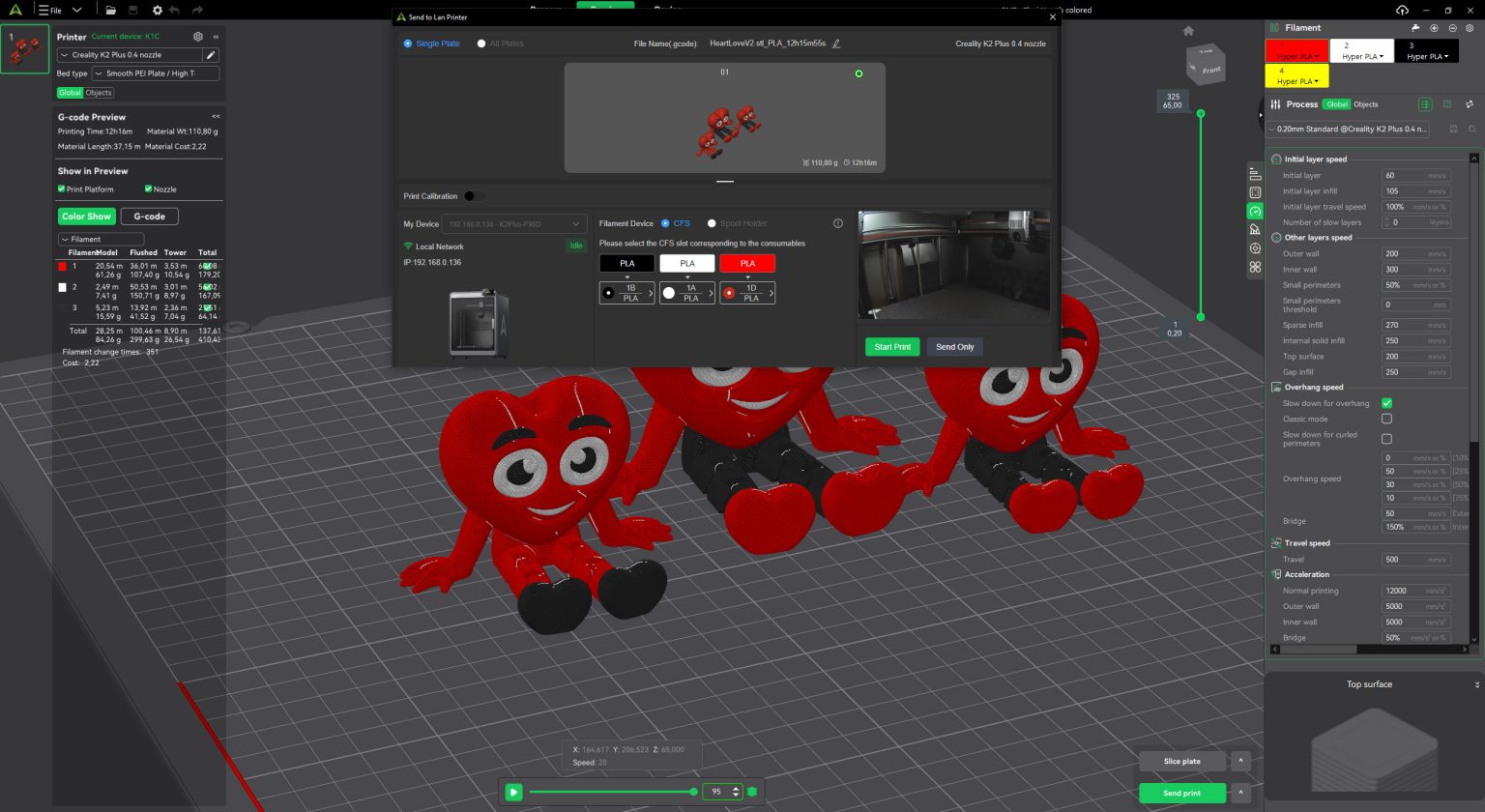Viewport: 1485px width, 812px height.
Task: Click the Start Print button
Action: click(891, 347)
